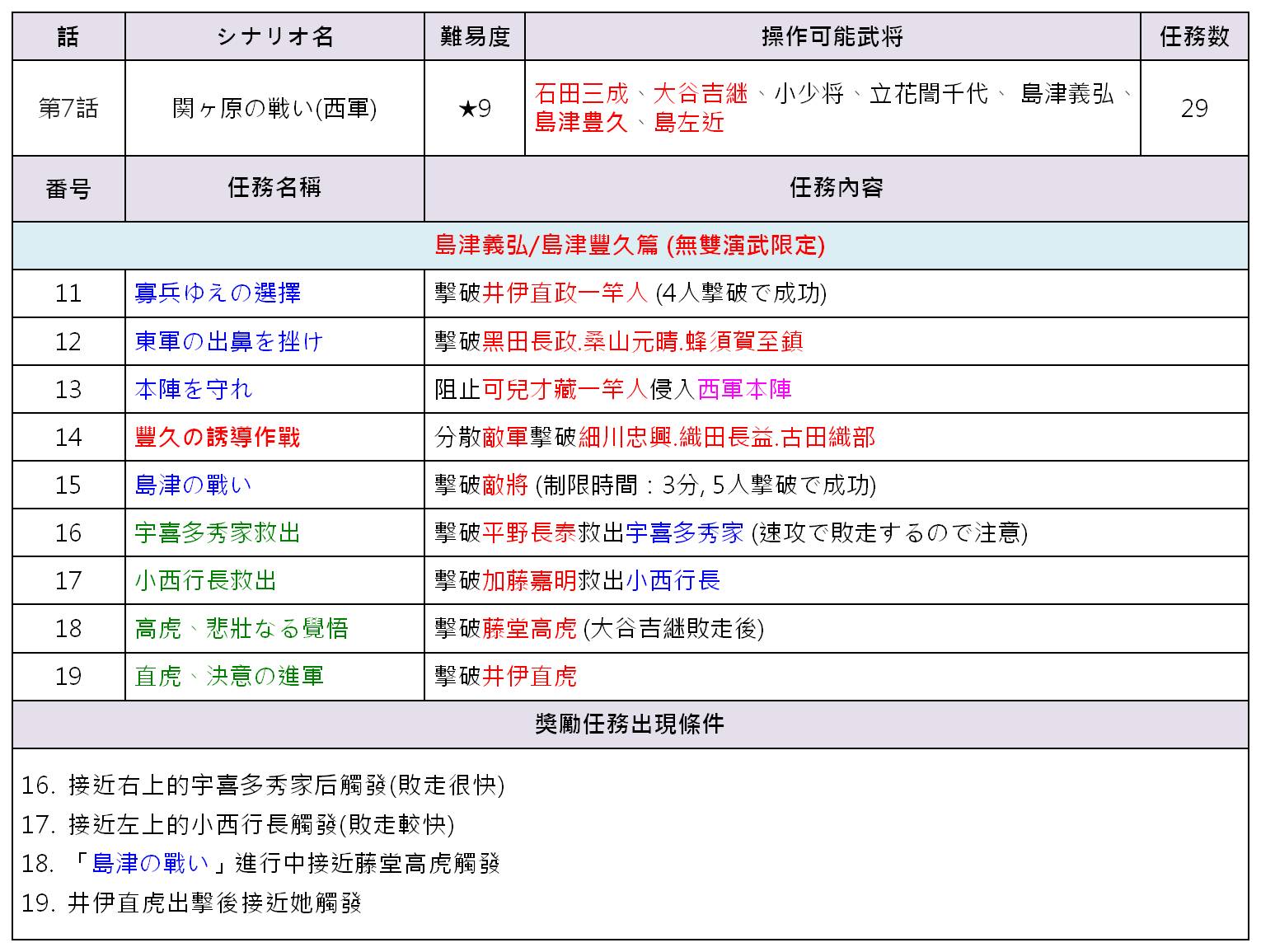1261x952 pixels.
Task: Click 石田三成 in playable officers
Action: click(581, 93)
